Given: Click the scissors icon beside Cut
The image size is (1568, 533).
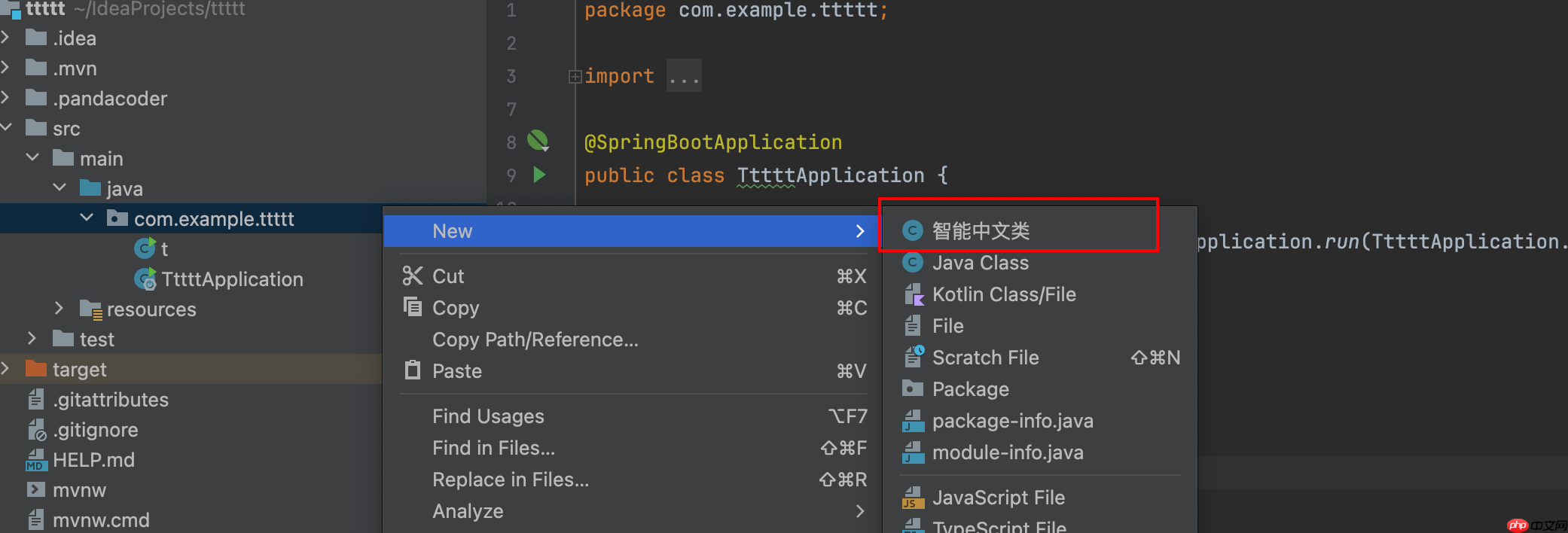Looking at the screenshot, I should coord(412,276).
